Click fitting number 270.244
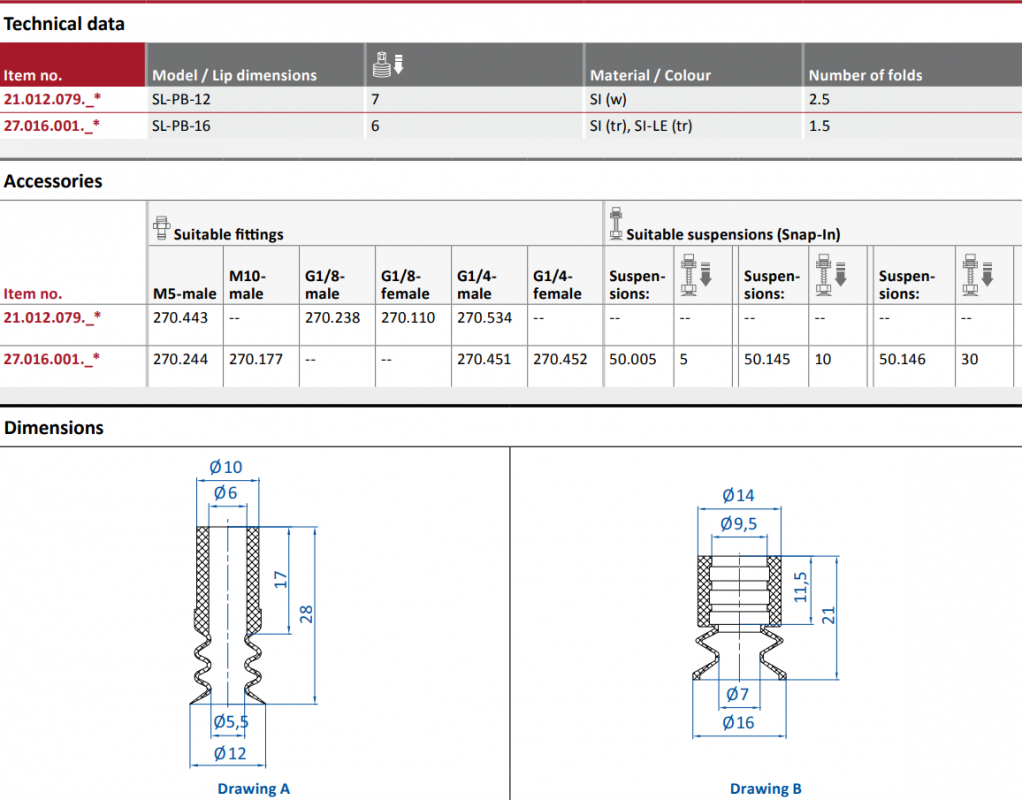Viewport: 1022px width, 800px height. (181, 359)
